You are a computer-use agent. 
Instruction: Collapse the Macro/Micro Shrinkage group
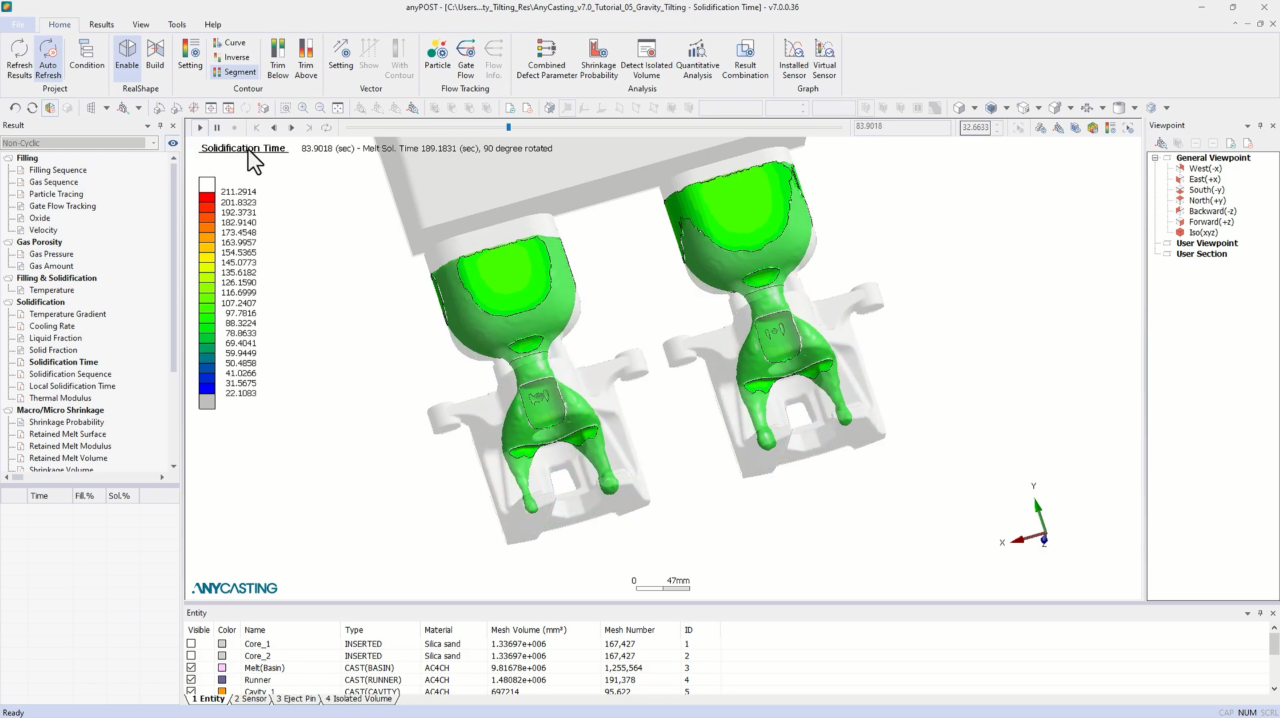[x=8, y=410]
